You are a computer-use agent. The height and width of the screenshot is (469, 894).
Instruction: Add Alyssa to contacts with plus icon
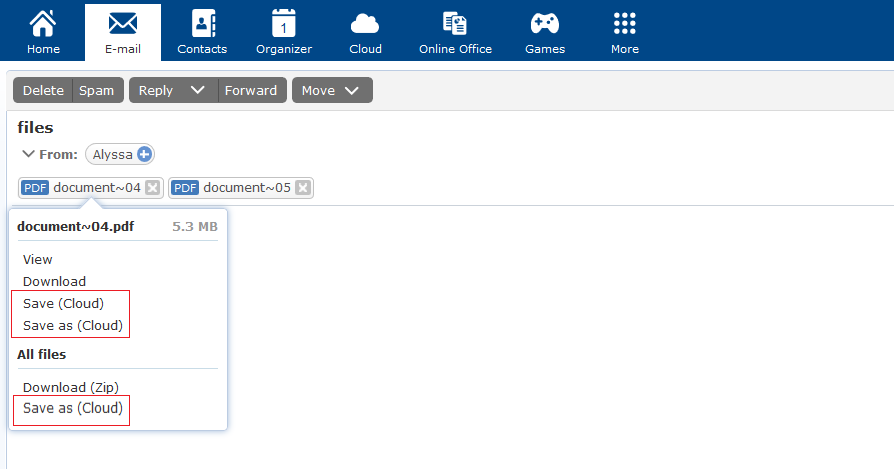[144, 154]
